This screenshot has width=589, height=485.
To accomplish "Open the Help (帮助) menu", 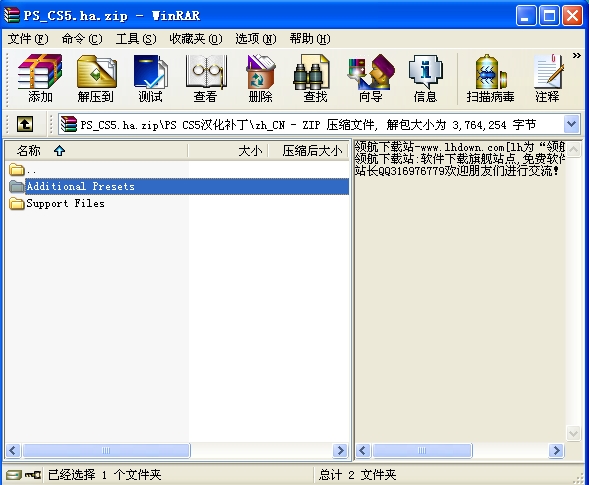I will (x=310, y=39).
